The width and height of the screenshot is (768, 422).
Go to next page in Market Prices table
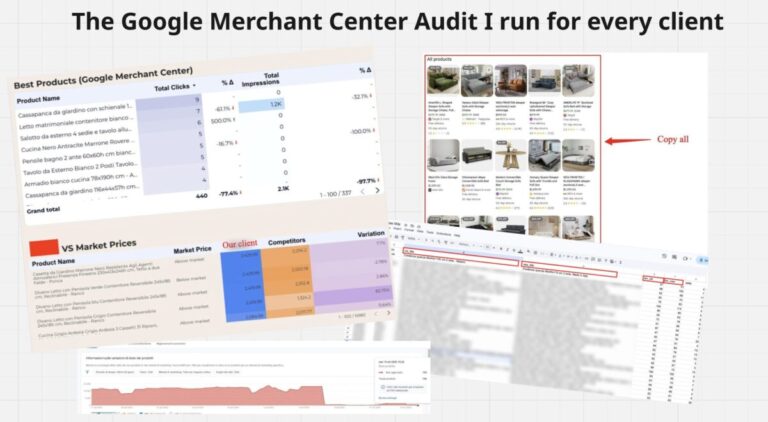[388, 313]
